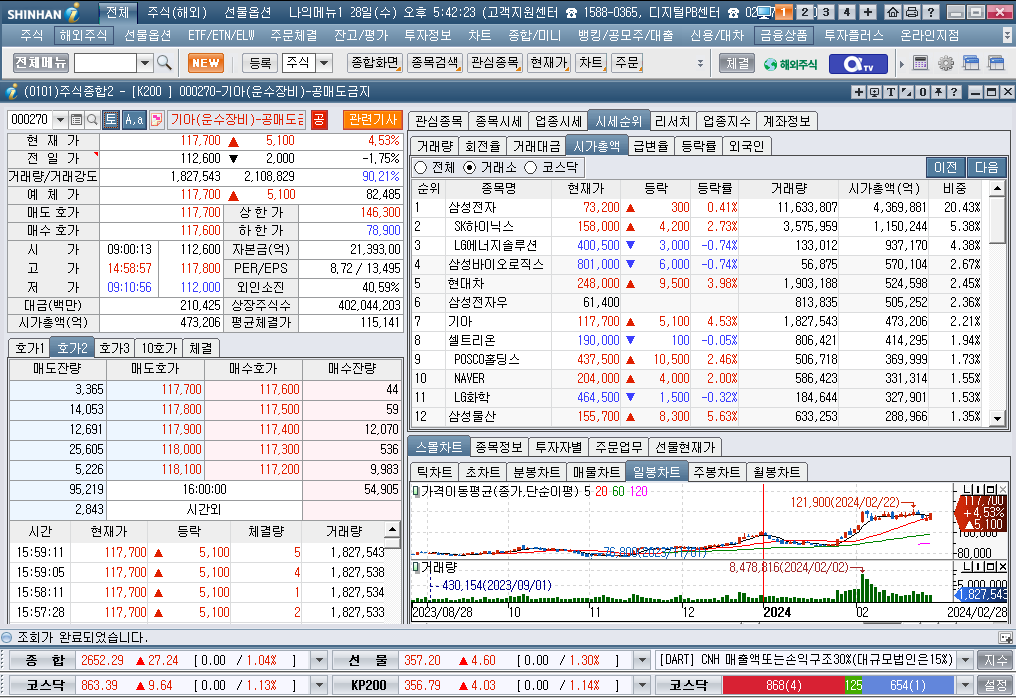The image size is (1016, 699).
Task: Click the printer icon in the title bar
Action: [x=911, y=12]
